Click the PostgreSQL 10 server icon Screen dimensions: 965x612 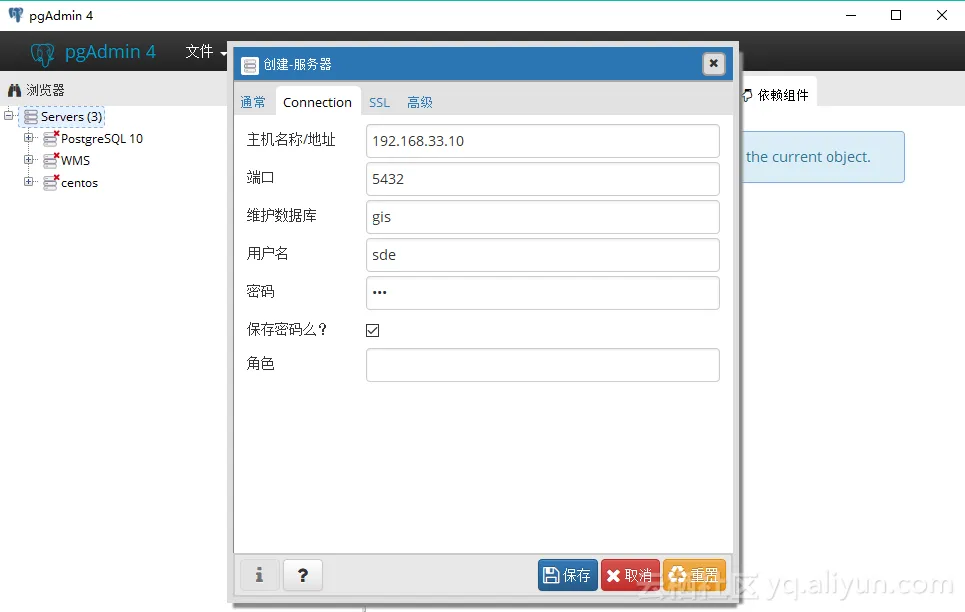tap(51, 138)
